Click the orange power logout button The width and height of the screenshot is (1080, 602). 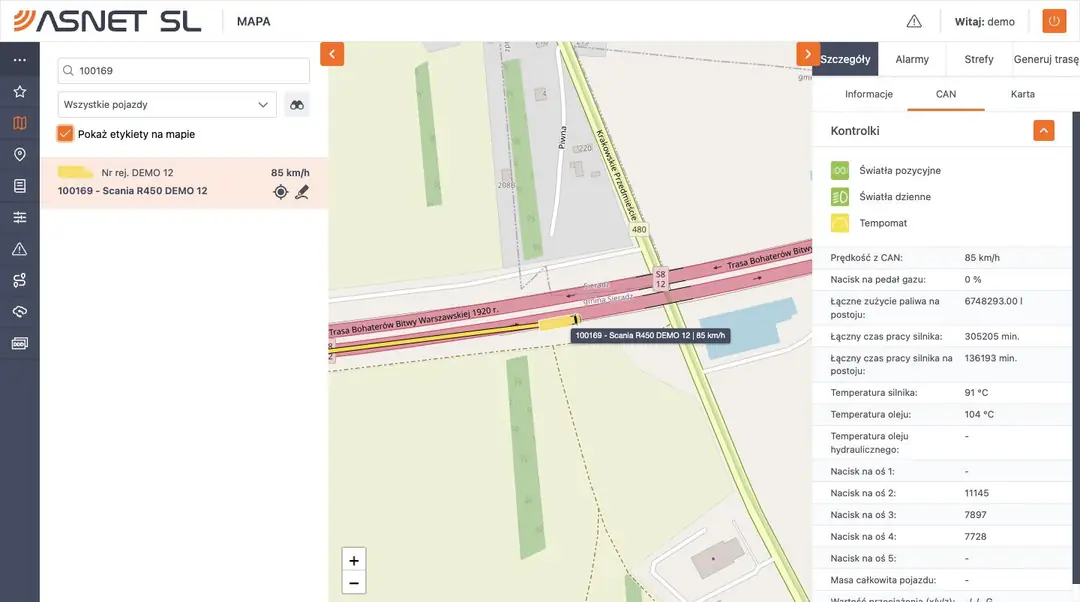coord(1054,21)
